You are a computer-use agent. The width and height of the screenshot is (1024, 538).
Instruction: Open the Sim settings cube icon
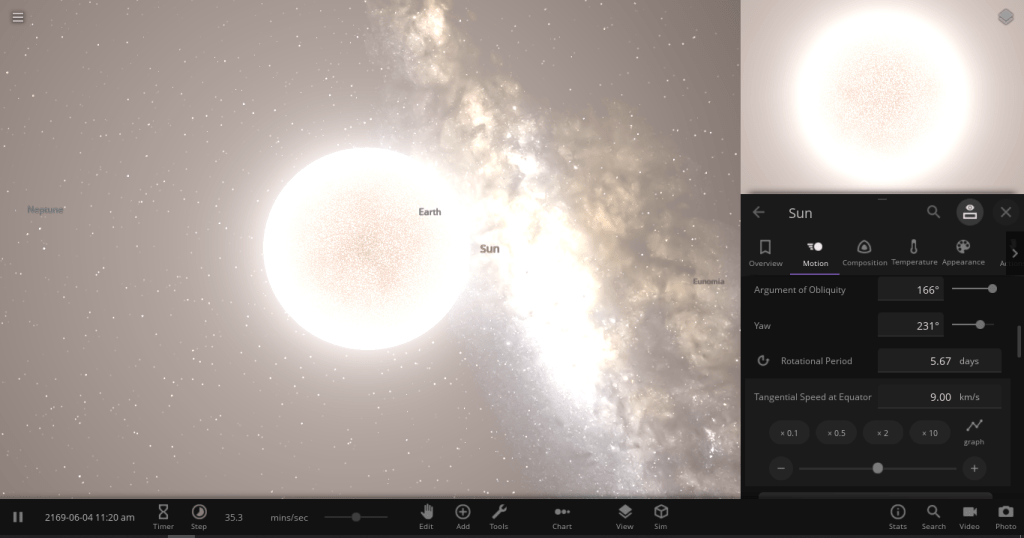coord(660,516)
